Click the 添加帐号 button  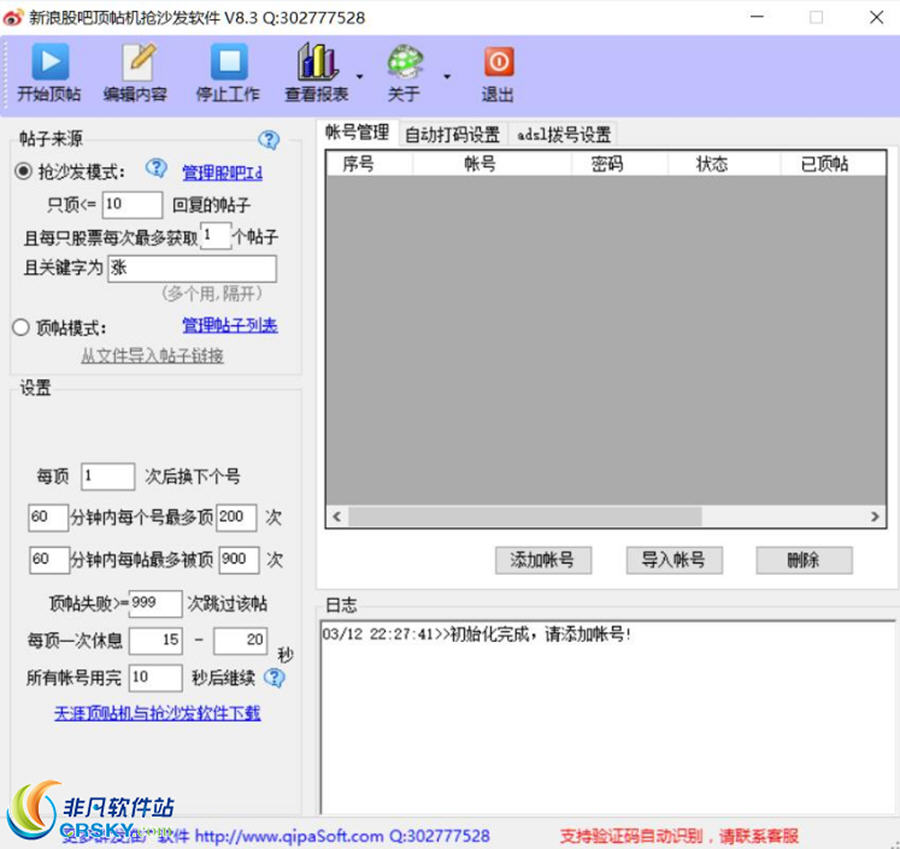543,560
